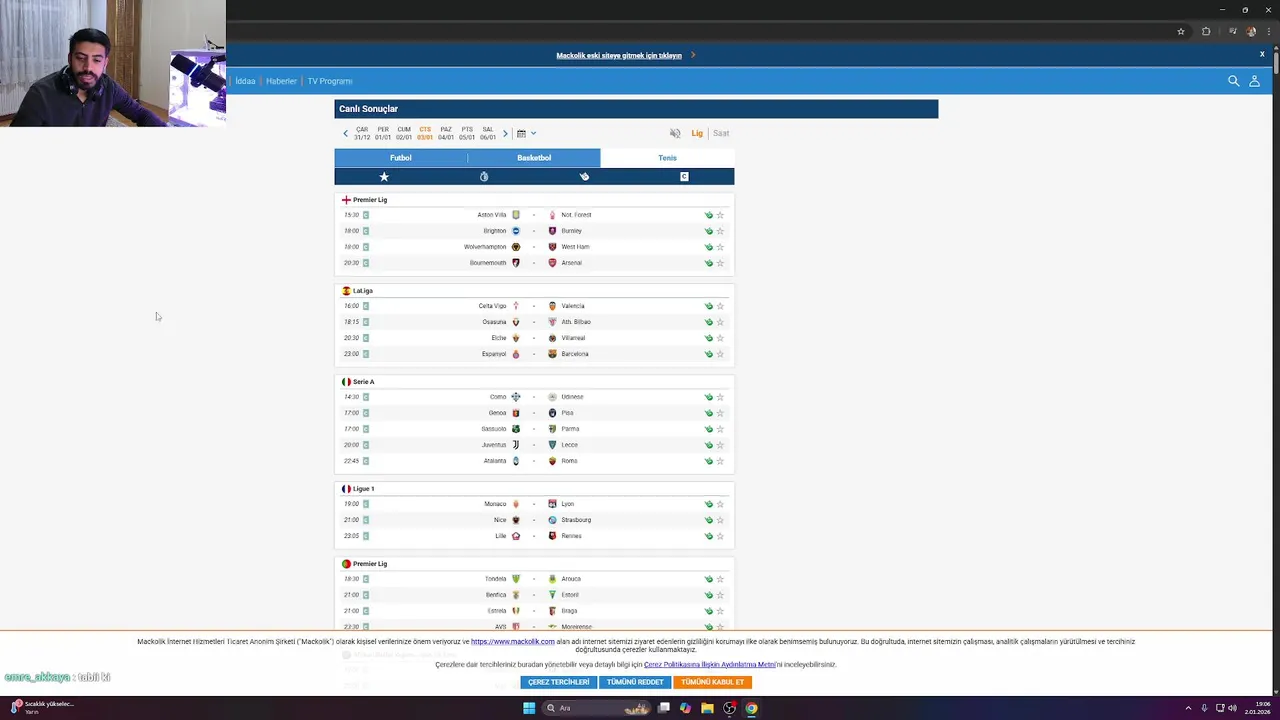Click the page vertical scrollbar
Viewport: 1280px width, 720px height.
click(x=1276, y=60)
